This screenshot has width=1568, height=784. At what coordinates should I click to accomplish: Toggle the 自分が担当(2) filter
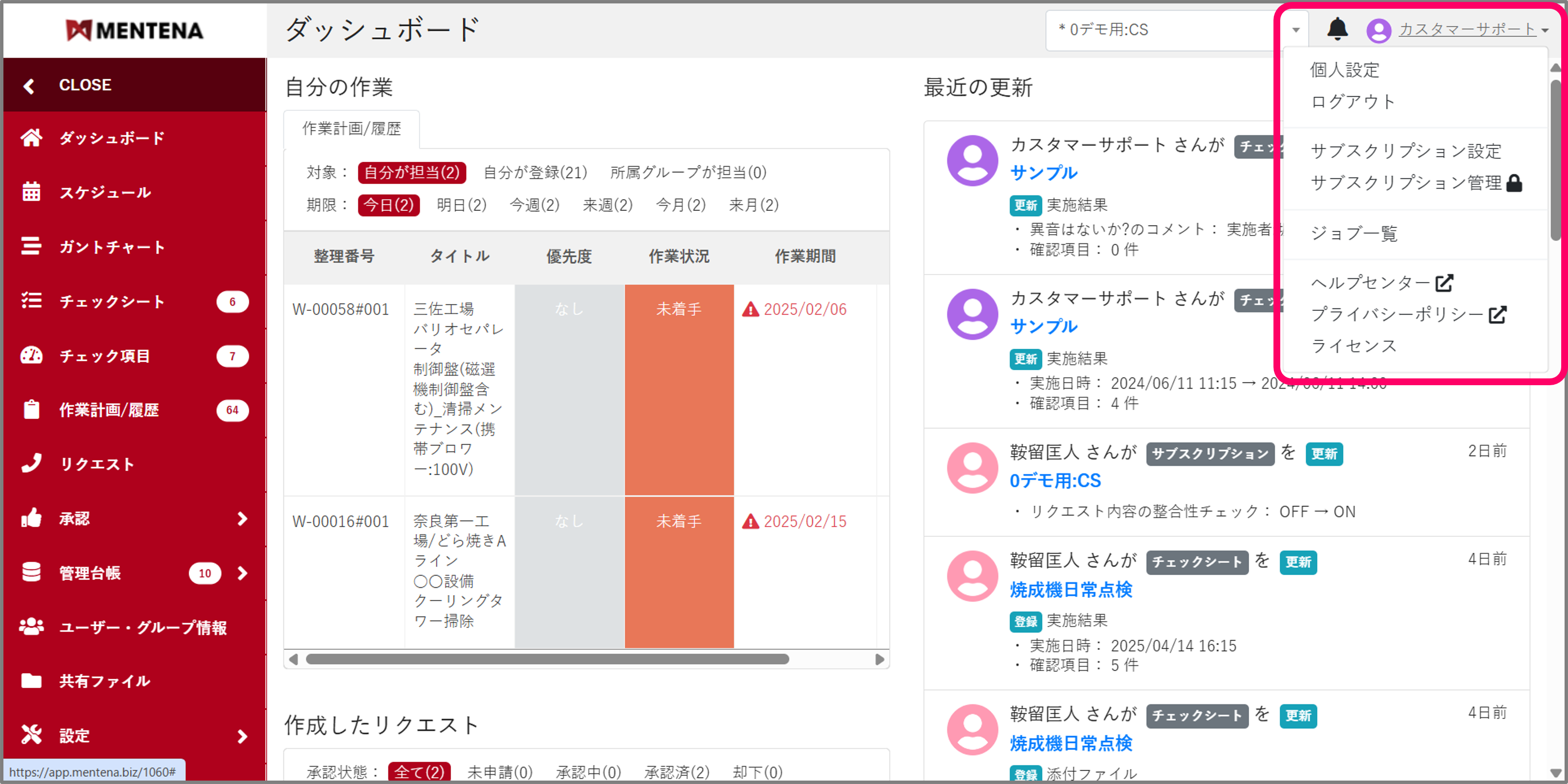coord(412,172)
